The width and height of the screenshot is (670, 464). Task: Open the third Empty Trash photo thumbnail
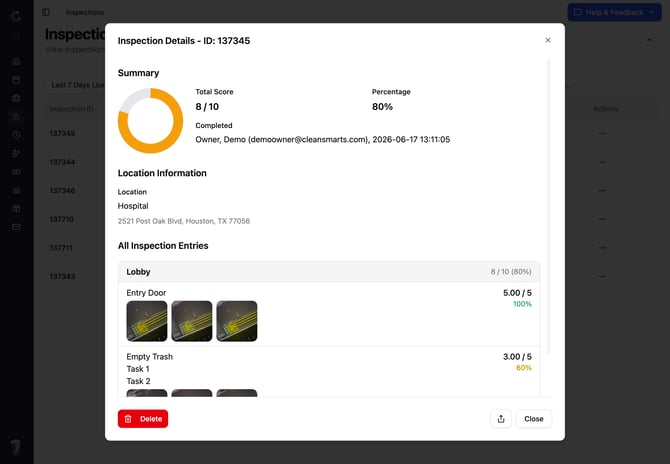pos(237,393)
